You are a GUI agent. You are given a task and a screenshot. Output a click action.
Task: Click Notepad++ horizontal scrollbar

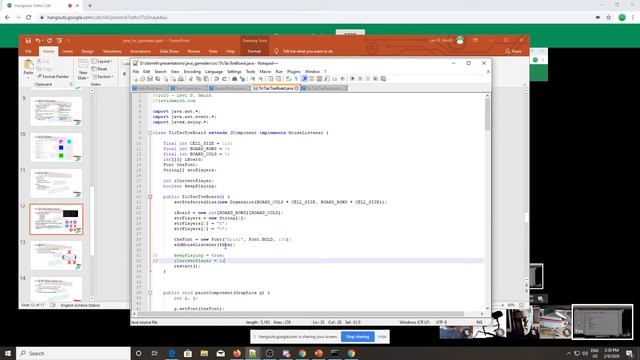coord(308,314)
